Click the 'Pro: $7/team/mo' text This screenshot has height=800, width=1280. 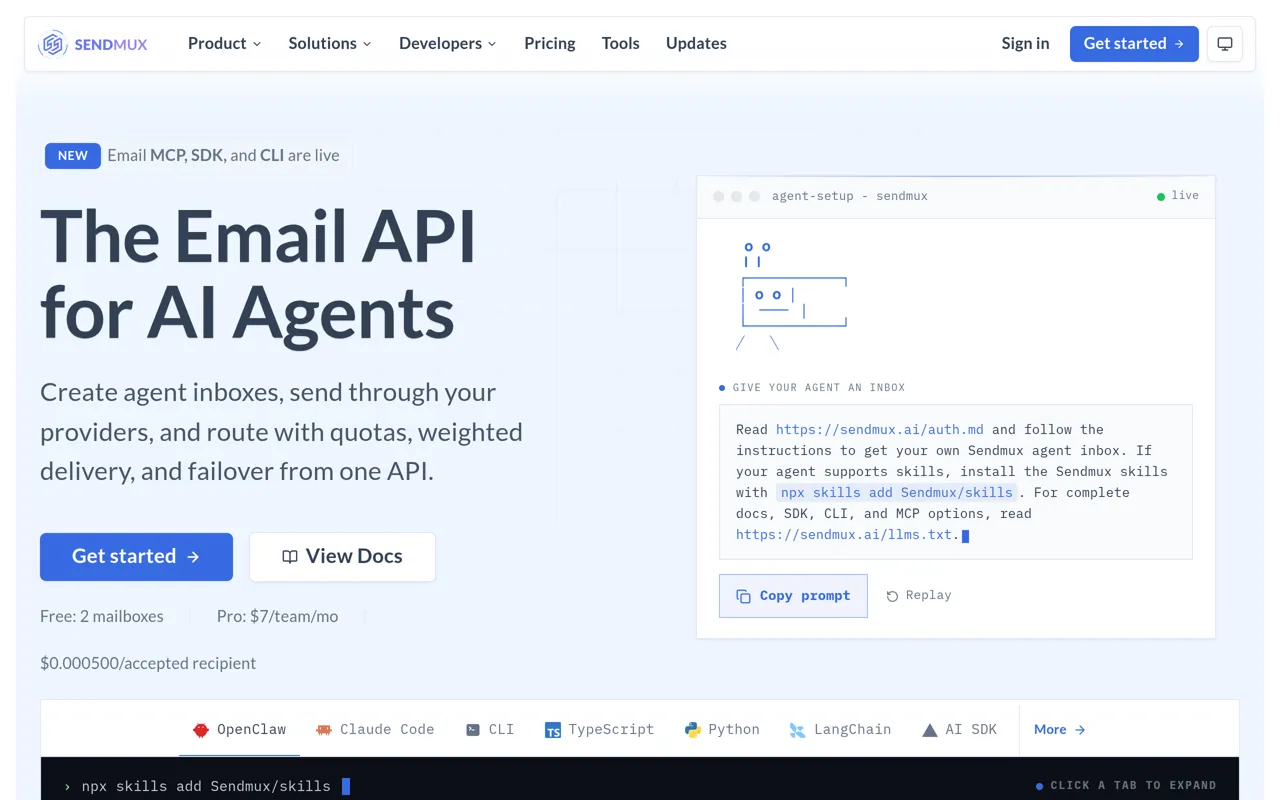278,617
